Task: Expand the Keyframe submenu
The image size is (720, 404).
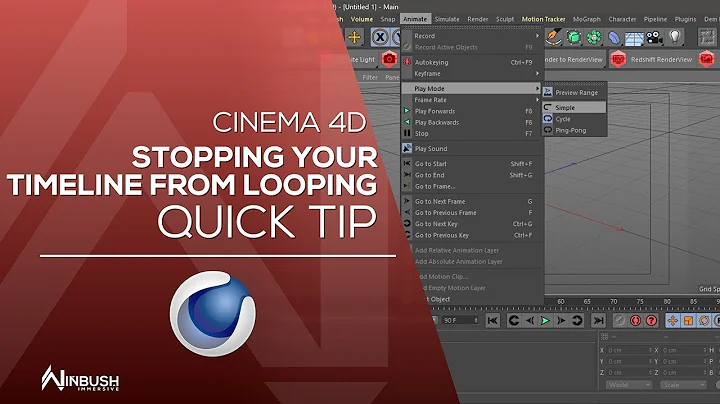Action: click(473, 73)
